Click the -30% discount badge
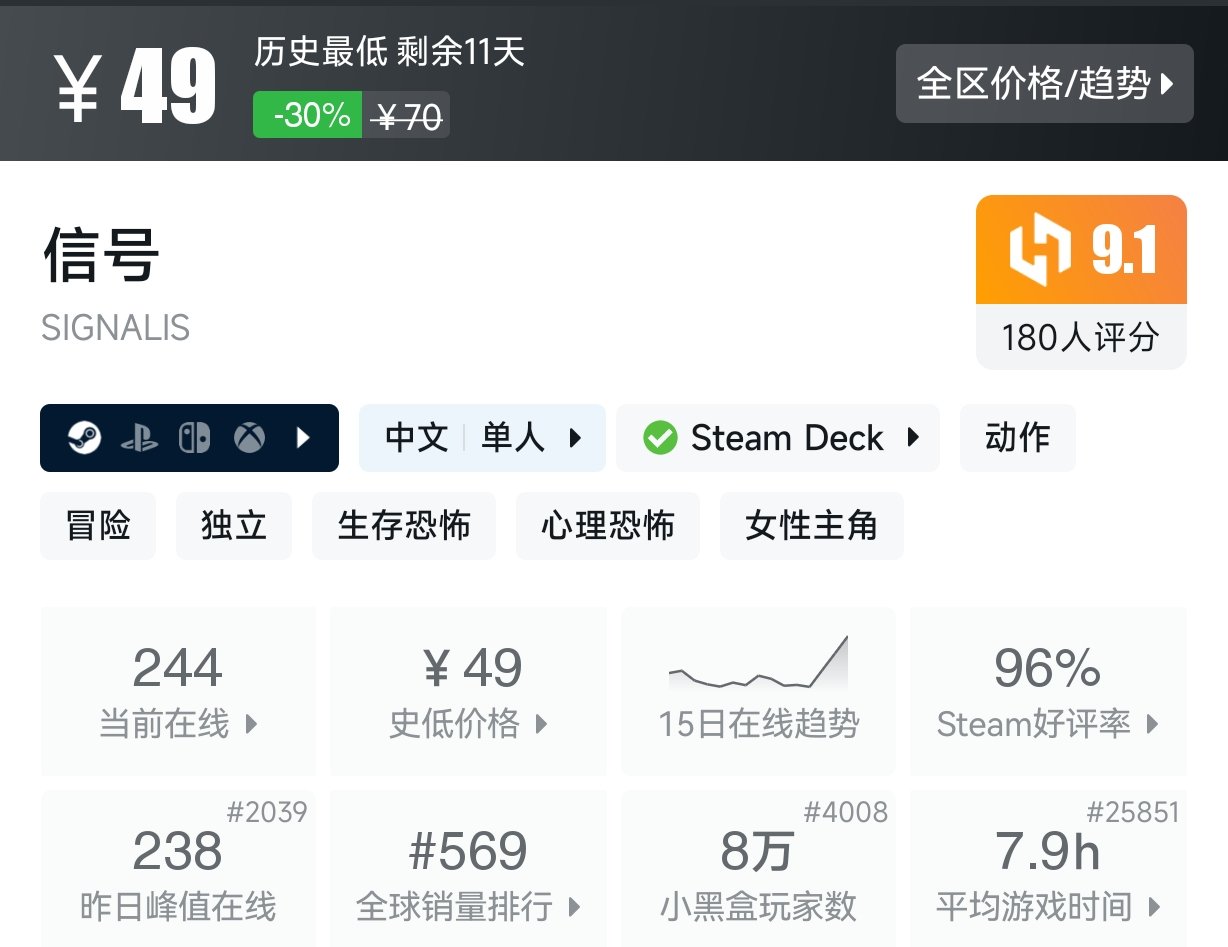The height and width of the screenshot is (947, 1228). pos(307,115)
